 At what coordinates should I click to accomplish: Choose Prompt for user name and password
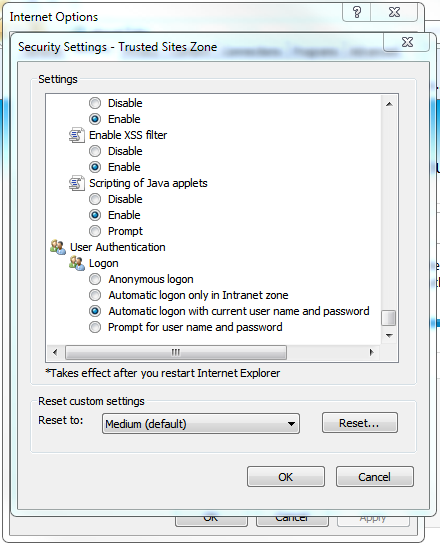coord(95,327)
